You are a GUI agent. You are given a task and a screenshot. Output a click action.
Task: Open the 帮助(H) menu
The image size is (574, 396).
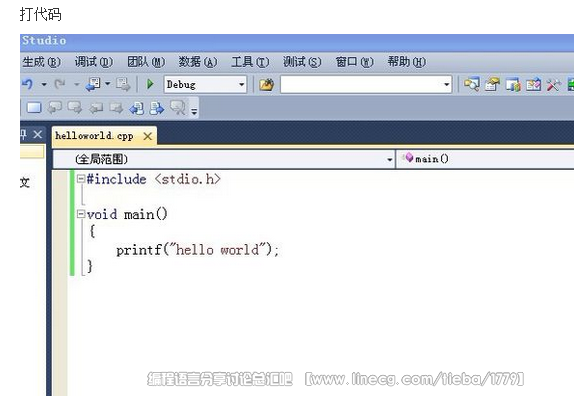pos(406,62)
